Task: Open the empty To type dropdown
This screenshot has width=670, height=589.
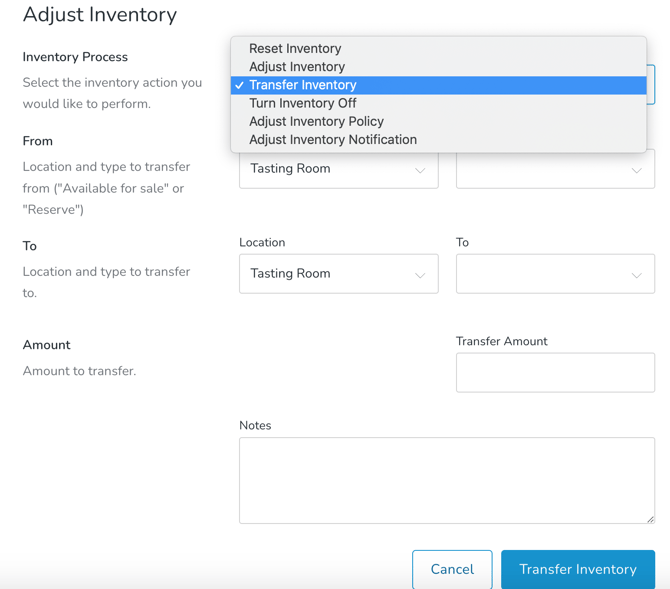Action: coord(555,274)
